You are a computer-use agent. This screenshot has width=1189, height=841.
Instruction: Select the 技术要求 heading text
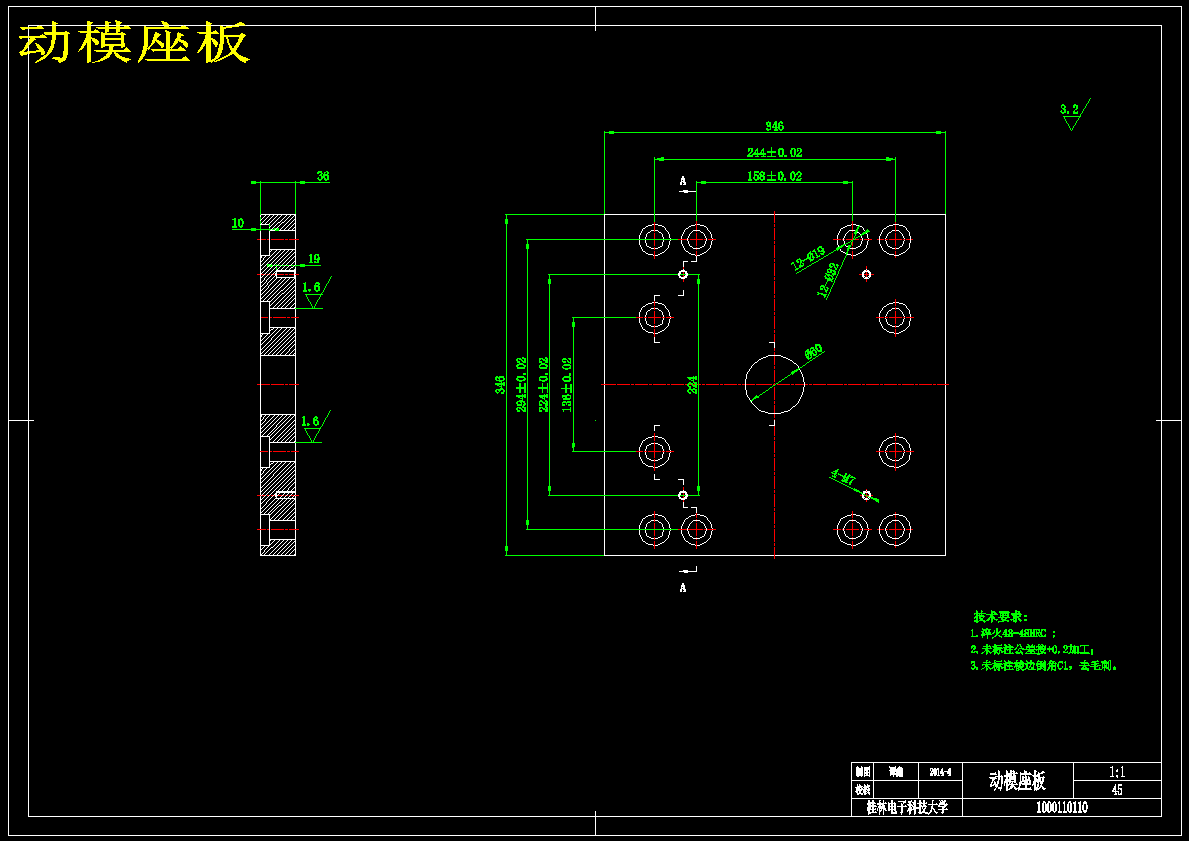pos(1001,617)
